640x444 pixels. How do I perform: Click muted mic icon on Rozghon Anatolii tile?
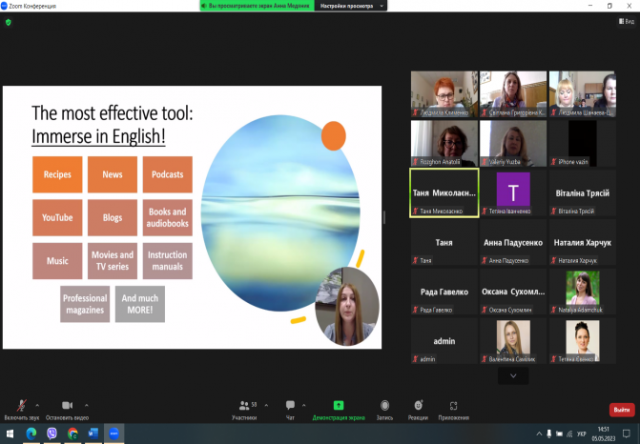tap(415, 162)
